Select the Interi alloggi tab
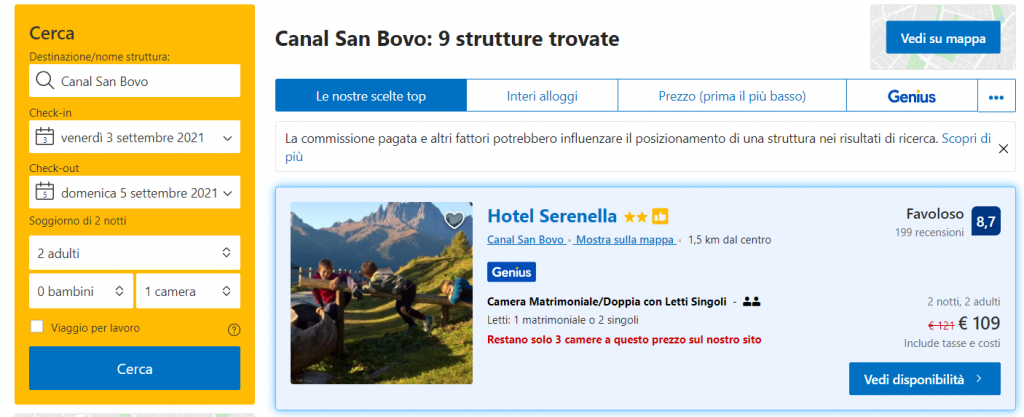 click(x=542, y=96)
